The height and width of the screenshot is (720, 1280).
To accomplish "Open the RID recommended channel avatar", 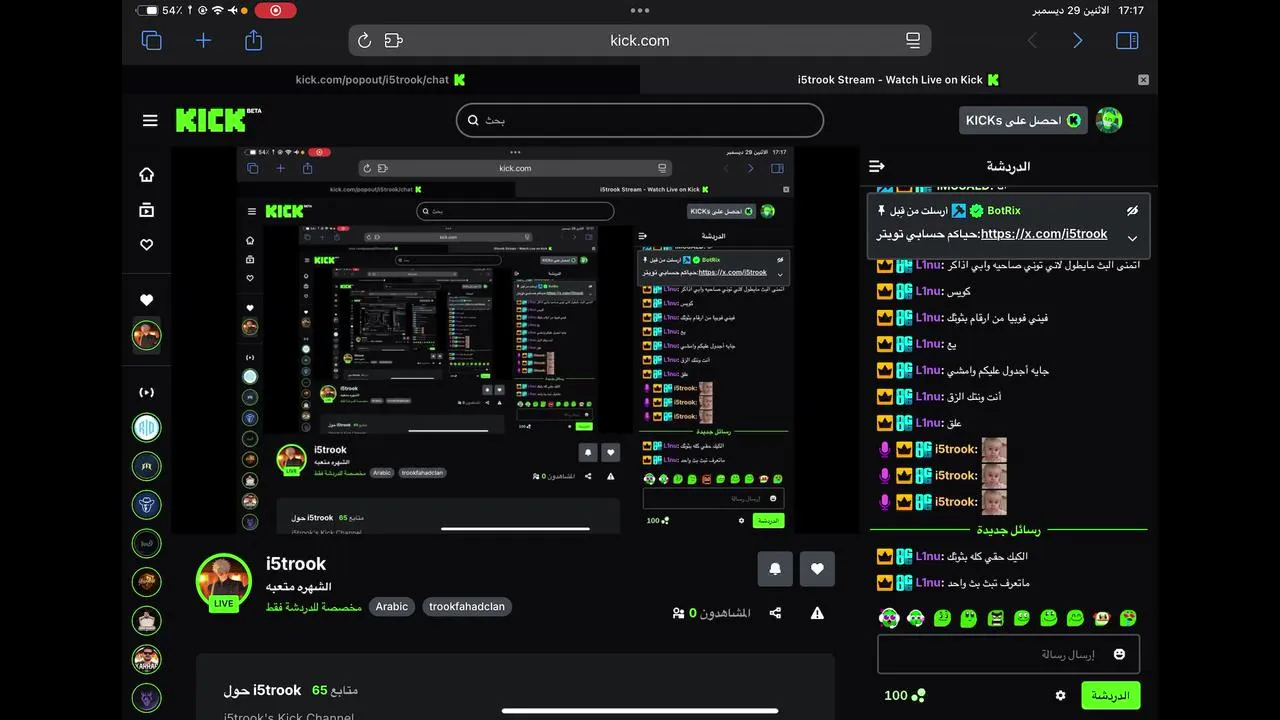I will point(147,427).
